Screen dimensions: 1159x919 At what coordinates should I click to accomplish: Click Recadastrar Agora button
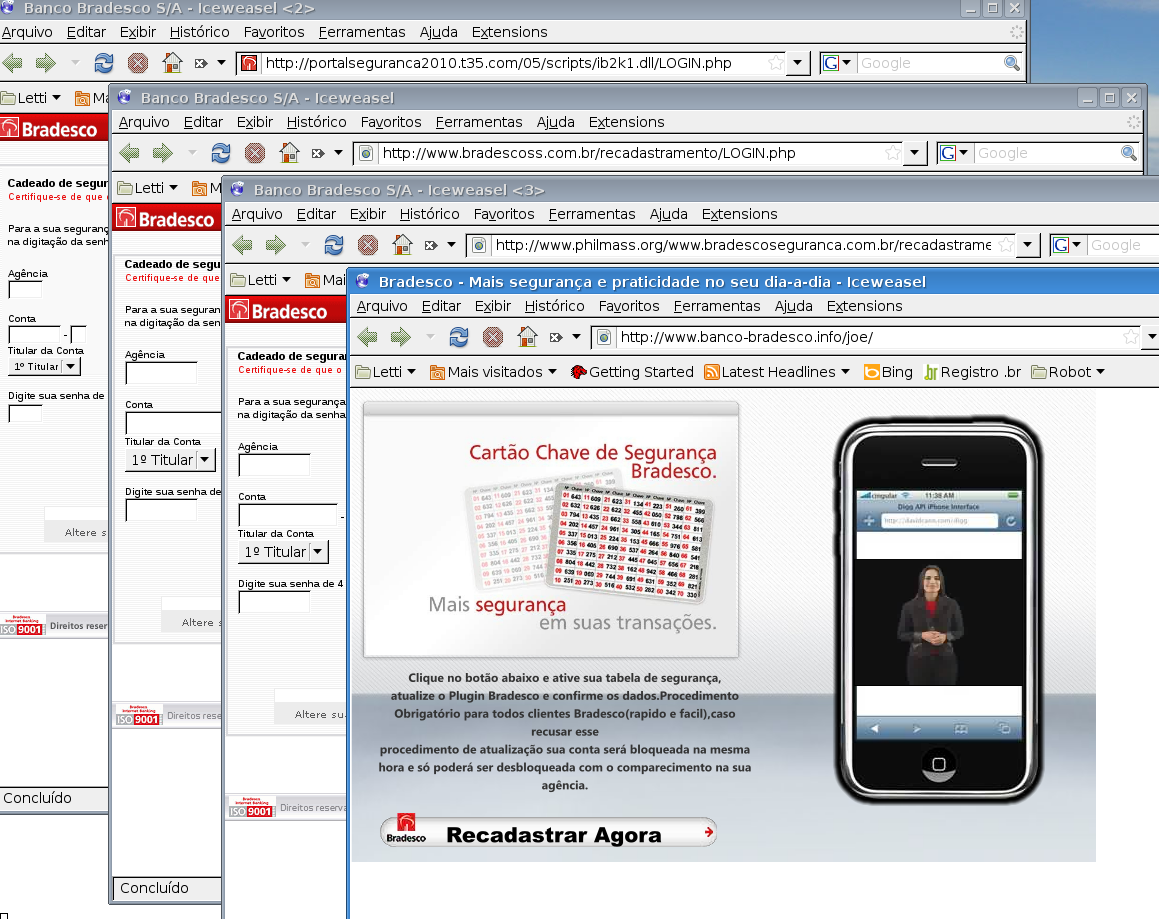click(x=548, y=832)
